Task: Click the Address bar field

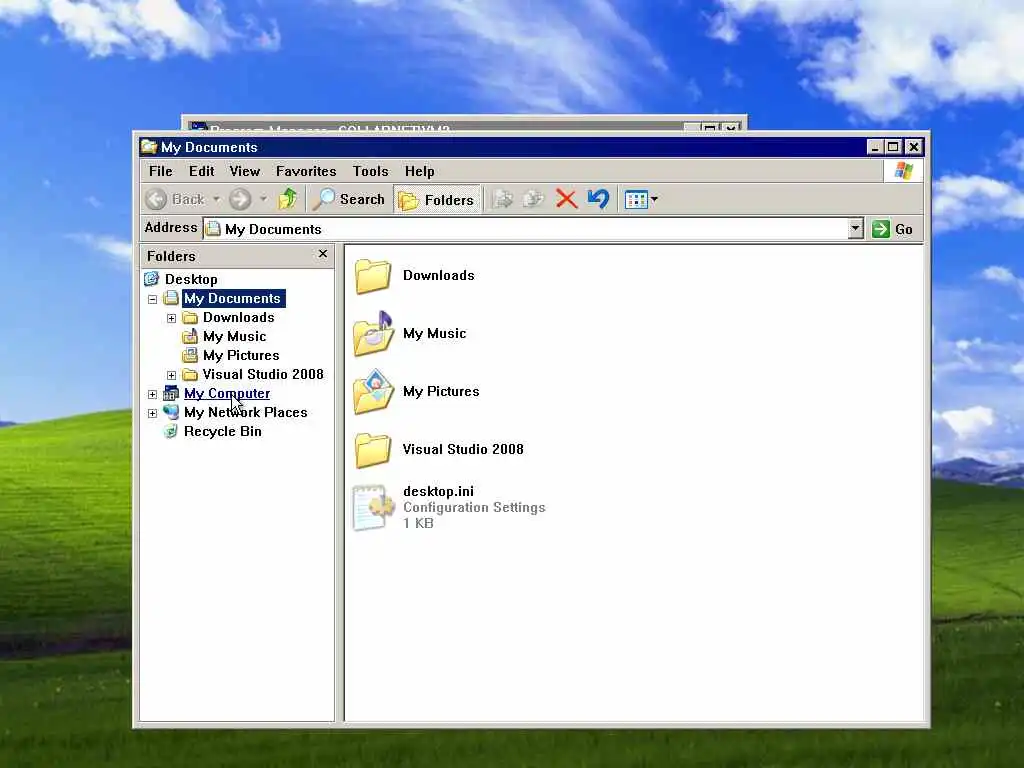Action: point(526,229)
